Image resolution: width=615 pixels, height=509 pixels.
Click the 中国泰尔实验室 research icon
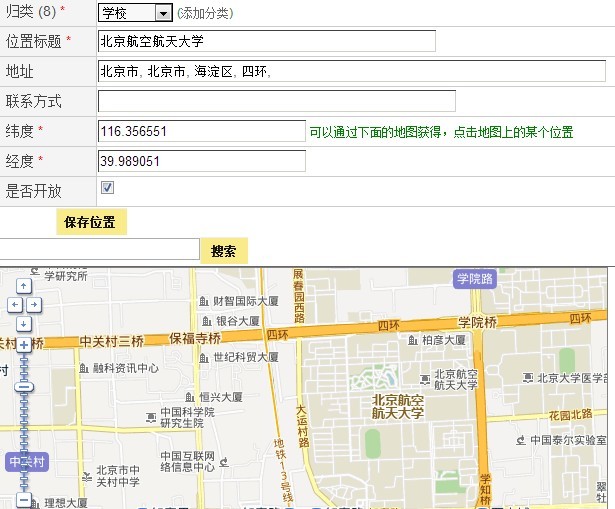pos(521,440)
